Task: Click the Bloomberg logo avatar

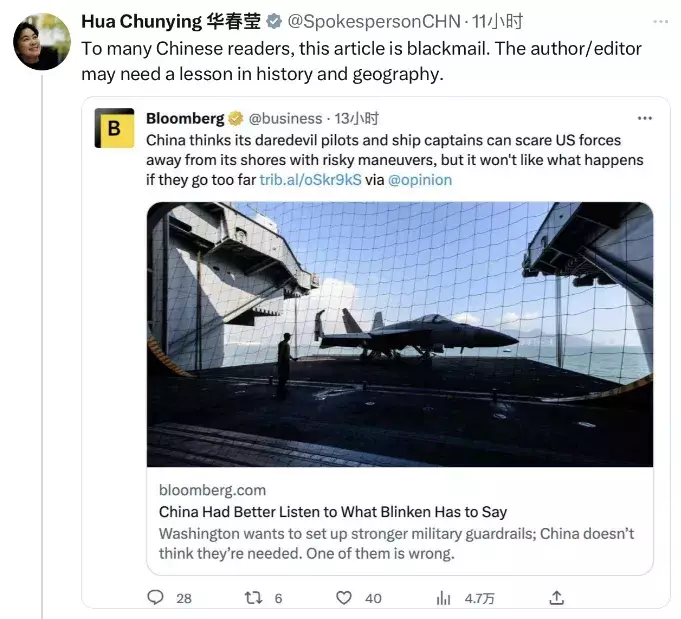Action: [114, 128]
